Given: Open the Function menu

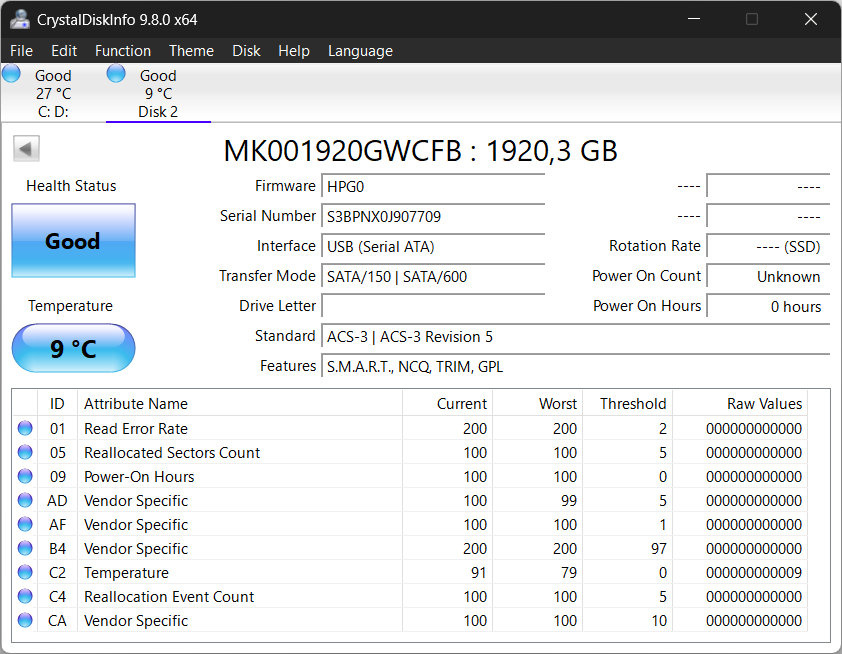Looking at the screenshot, I should tap(123, 51).
